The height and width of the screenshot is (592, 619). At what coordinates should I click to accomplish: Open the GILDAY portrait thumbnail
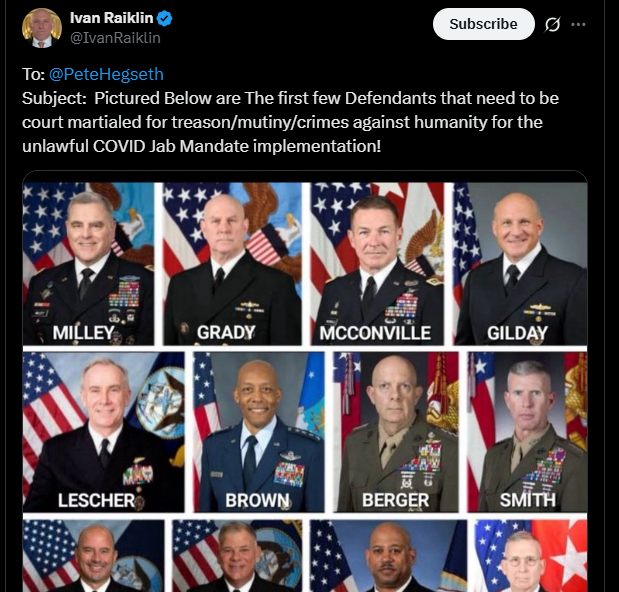(x=520, y=264)
